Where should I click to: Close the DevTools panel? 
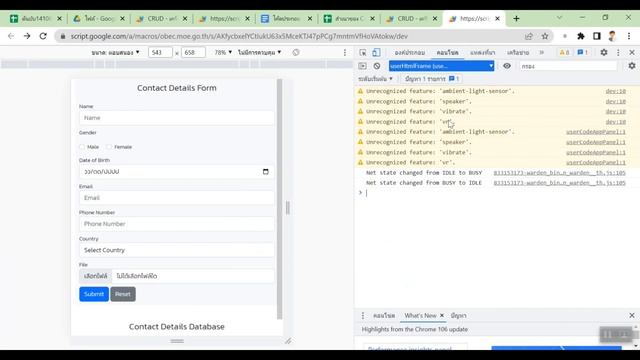tap(631, 53)
